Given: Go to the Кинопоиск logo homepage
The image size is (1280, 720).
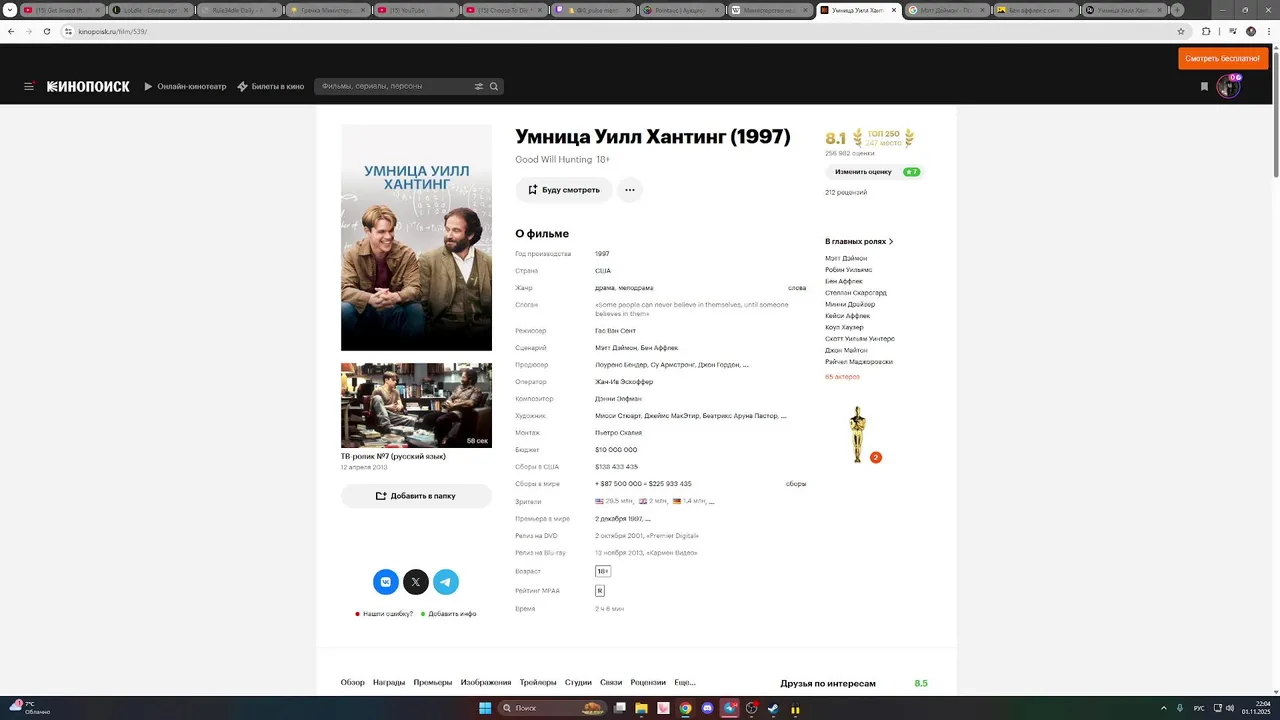Looking at the screenshot, I should (88, 86).
